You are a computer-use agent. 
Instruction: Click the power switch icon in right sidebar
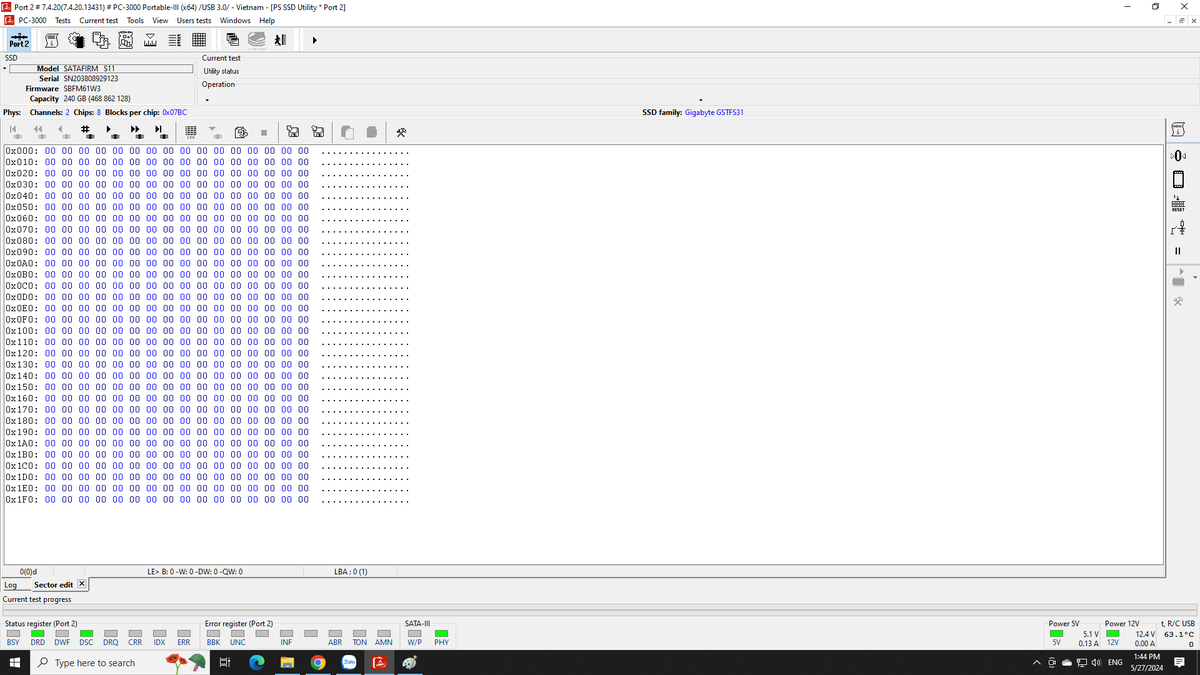(1178, 227)
